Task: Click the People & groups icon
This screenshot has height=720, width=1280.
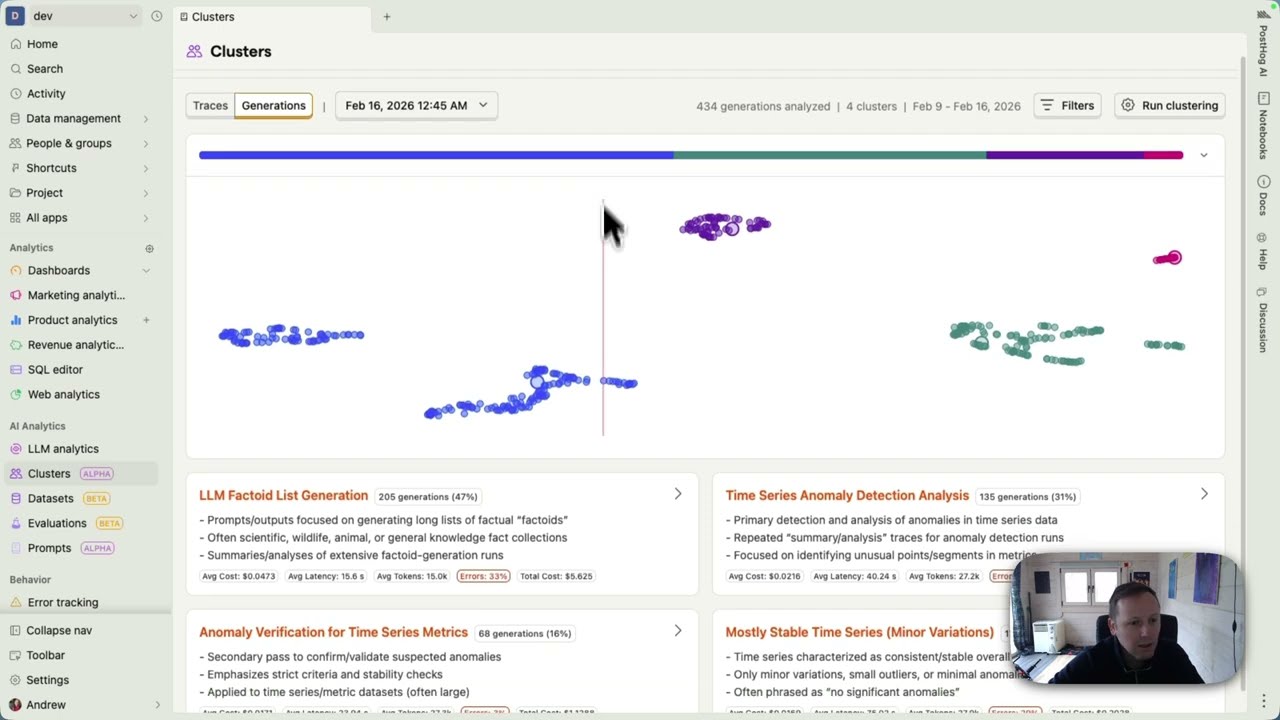Action: click(16, 143)
